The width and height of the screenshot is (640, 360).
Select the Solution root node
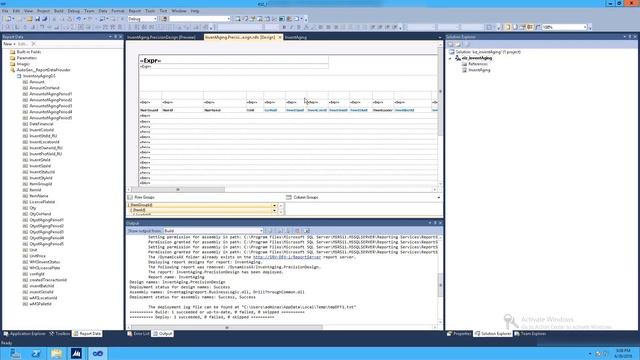tap(484, 52)
